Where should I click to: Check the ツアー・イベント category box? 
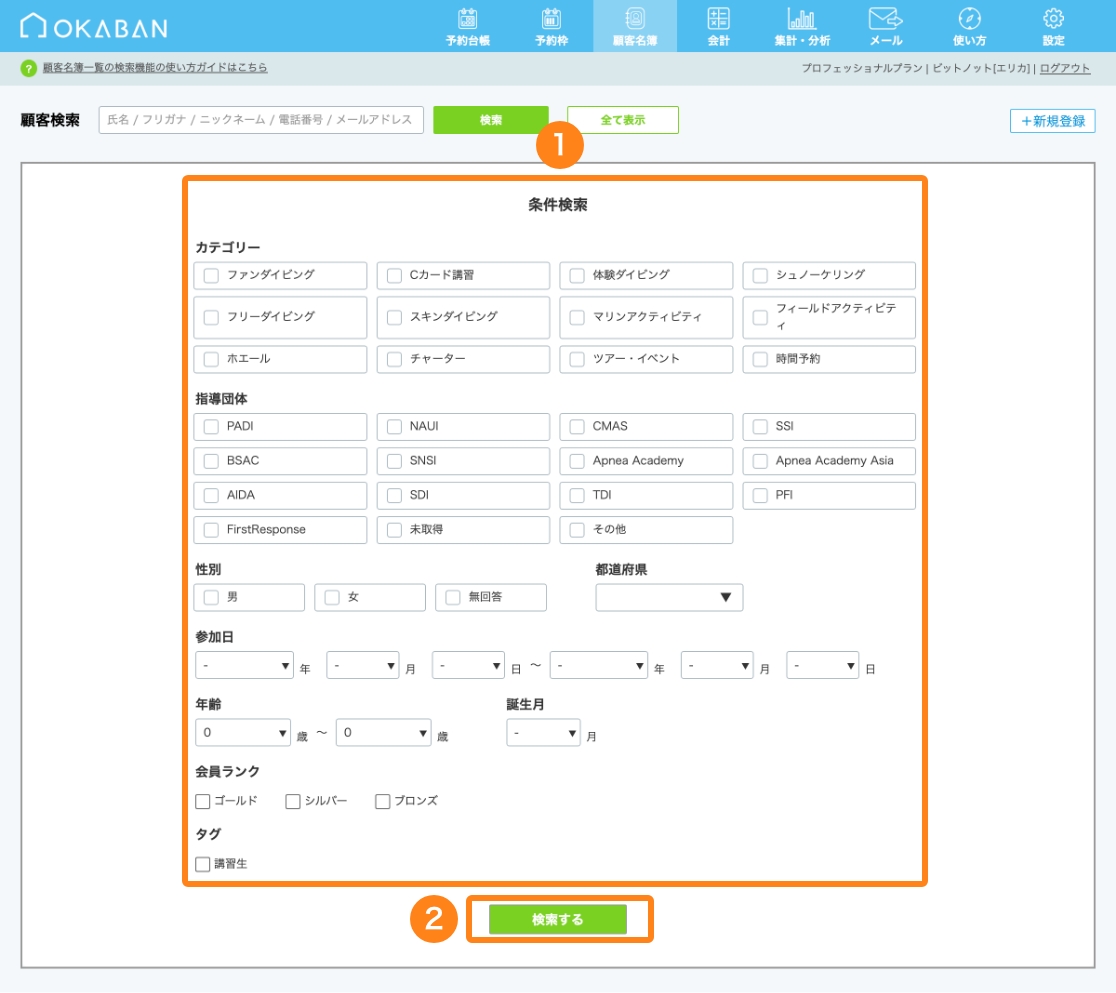[577, 359]
